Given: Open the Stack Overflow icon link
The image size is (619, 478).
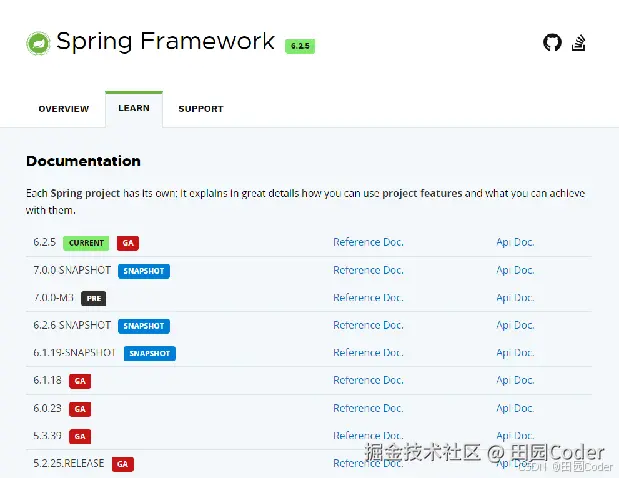Looking at the screenshot, I should coord(578,43).
